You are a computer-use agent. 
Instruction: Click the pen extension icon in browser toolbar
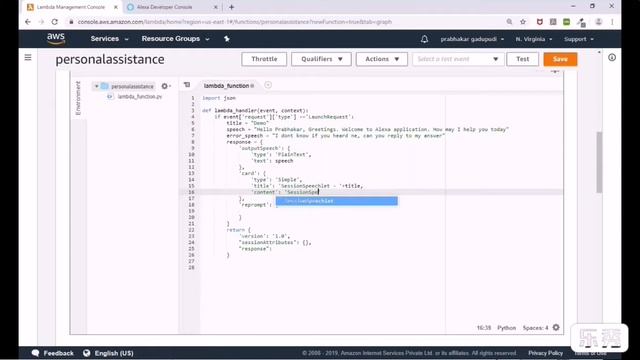click(582, 22)
